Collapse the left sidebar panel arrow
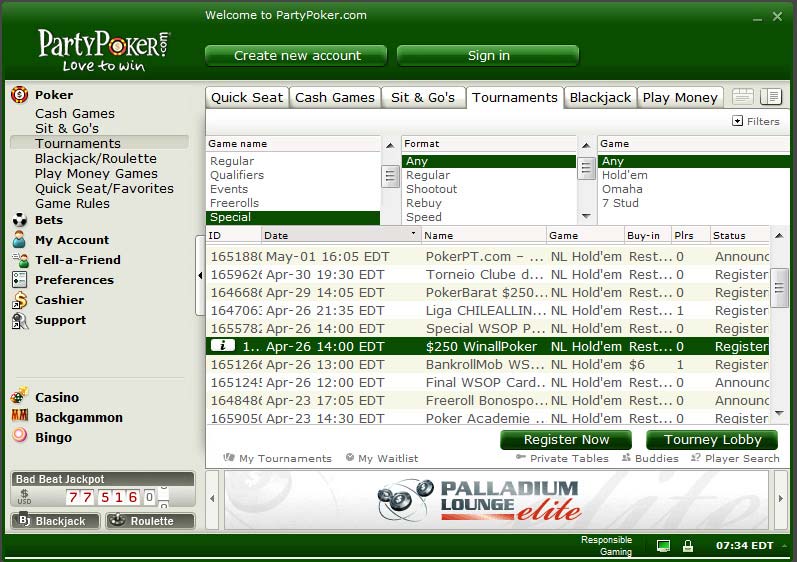This screenshot has height=562, width=797. (x=200, y=275)
